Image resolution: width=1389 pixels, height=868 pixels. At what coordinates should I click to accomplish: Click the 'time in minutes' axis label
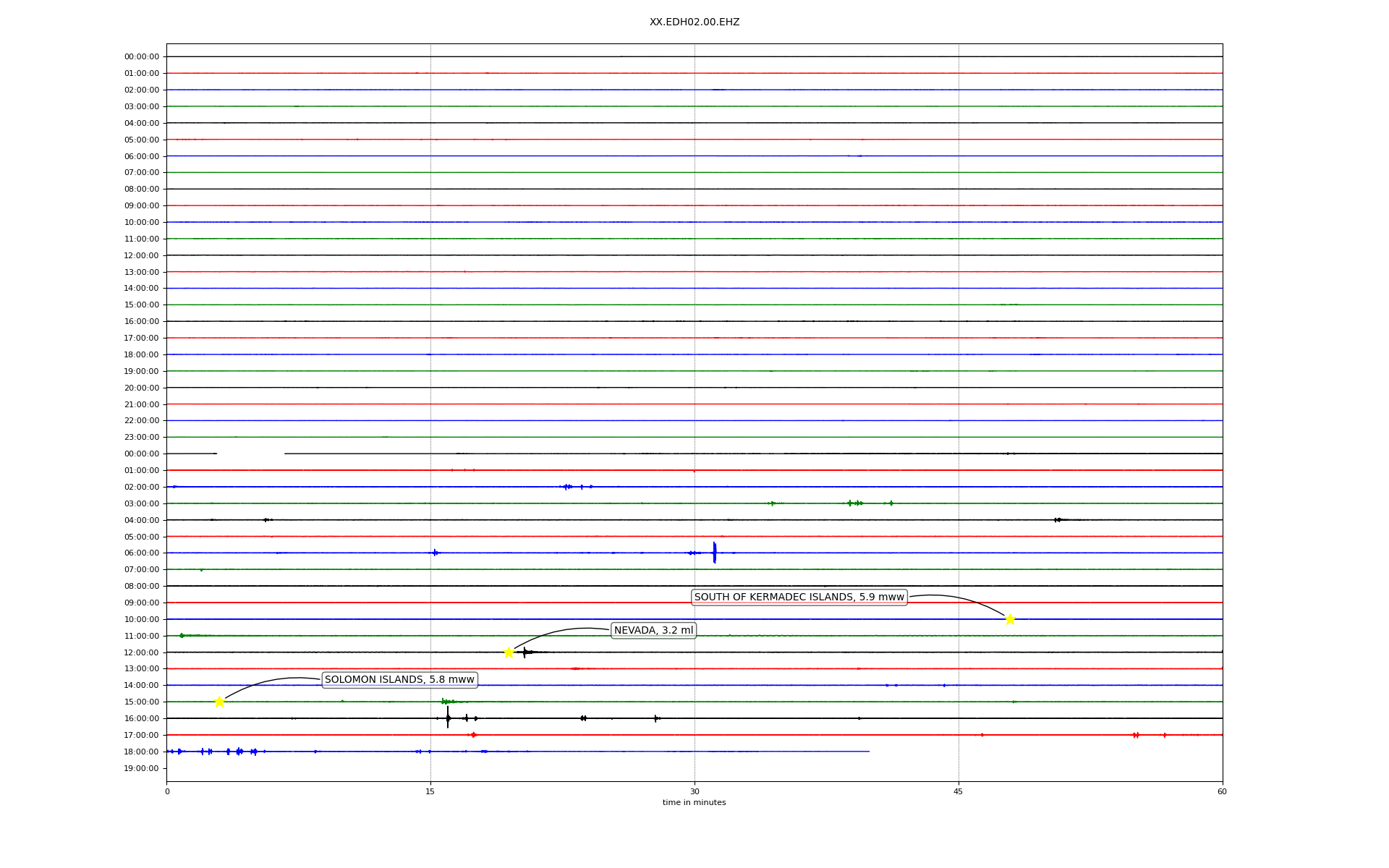pos(694,802)
